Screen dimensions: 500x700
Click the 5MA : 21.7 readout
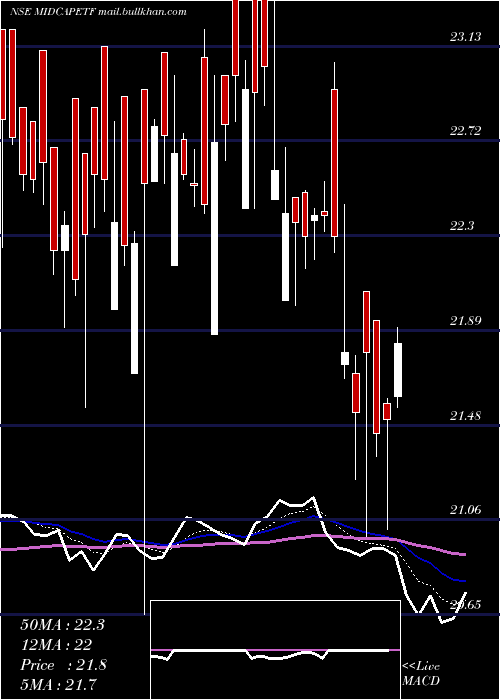59,685
